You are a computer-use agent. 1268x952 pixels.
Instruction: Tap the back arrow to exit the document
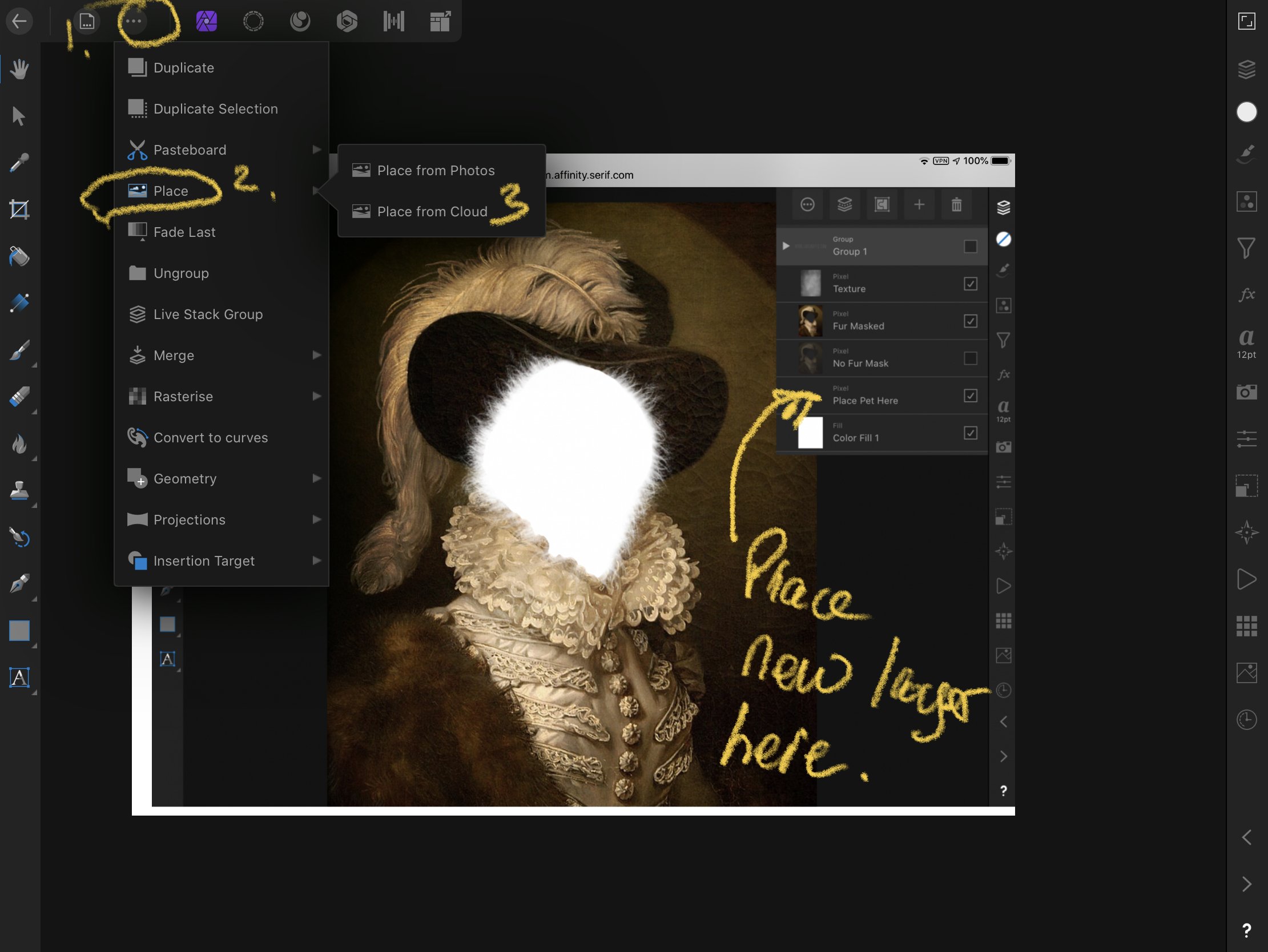click(19, 21)
